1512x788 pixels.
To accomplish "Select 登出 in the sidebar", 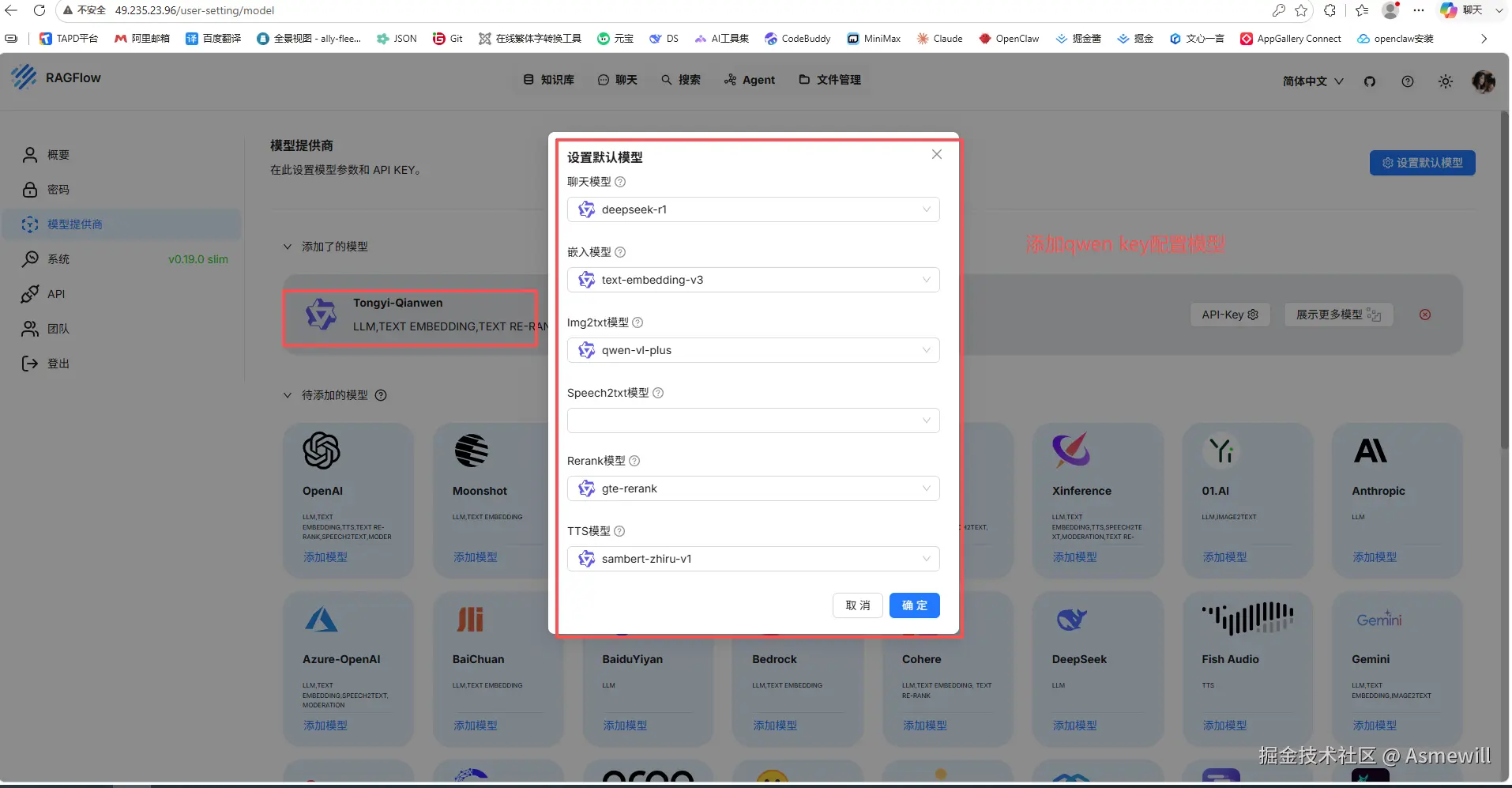I will click(122, 364).
